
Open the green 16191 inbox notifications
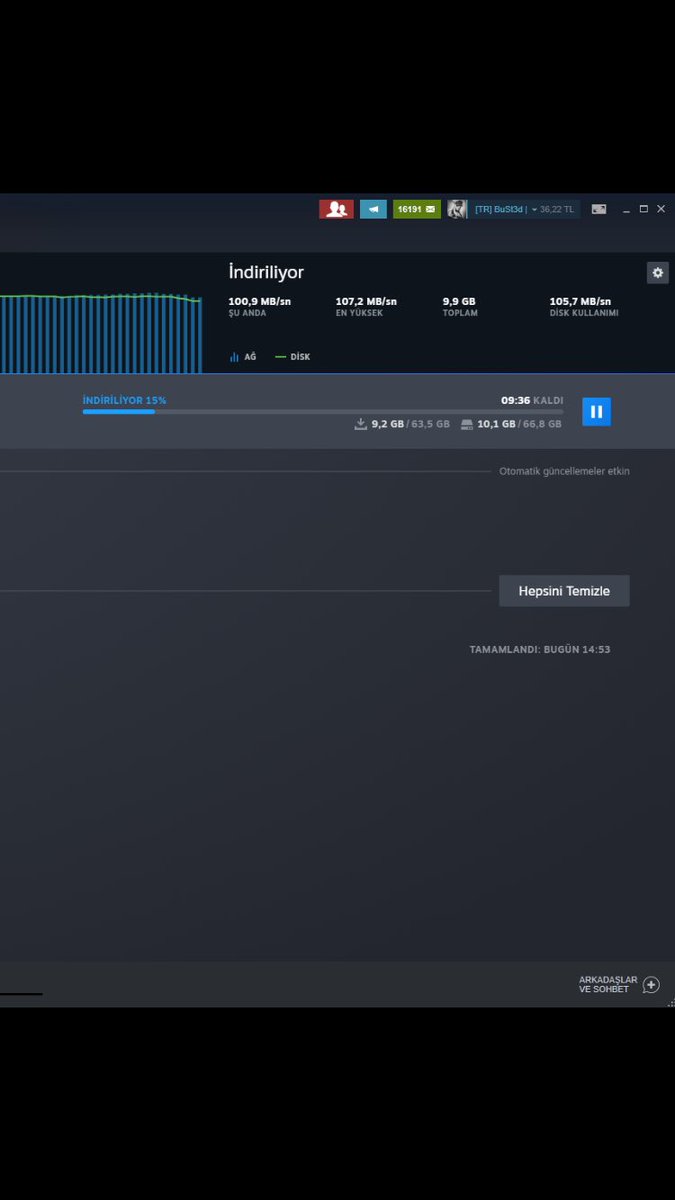pyautogui.click(x=416, y=209)
